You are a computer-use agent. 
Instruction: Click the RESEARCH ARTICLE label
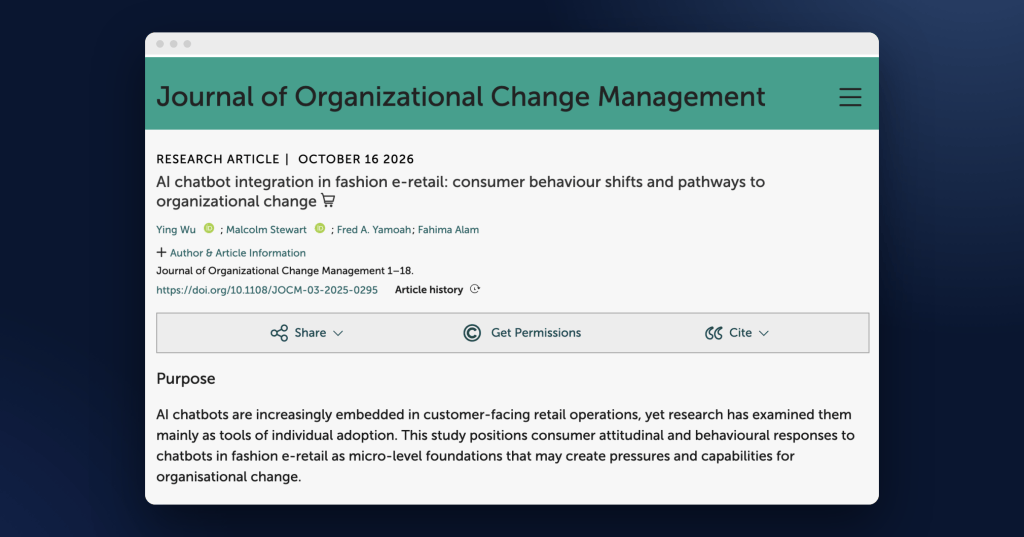(217, 159)
